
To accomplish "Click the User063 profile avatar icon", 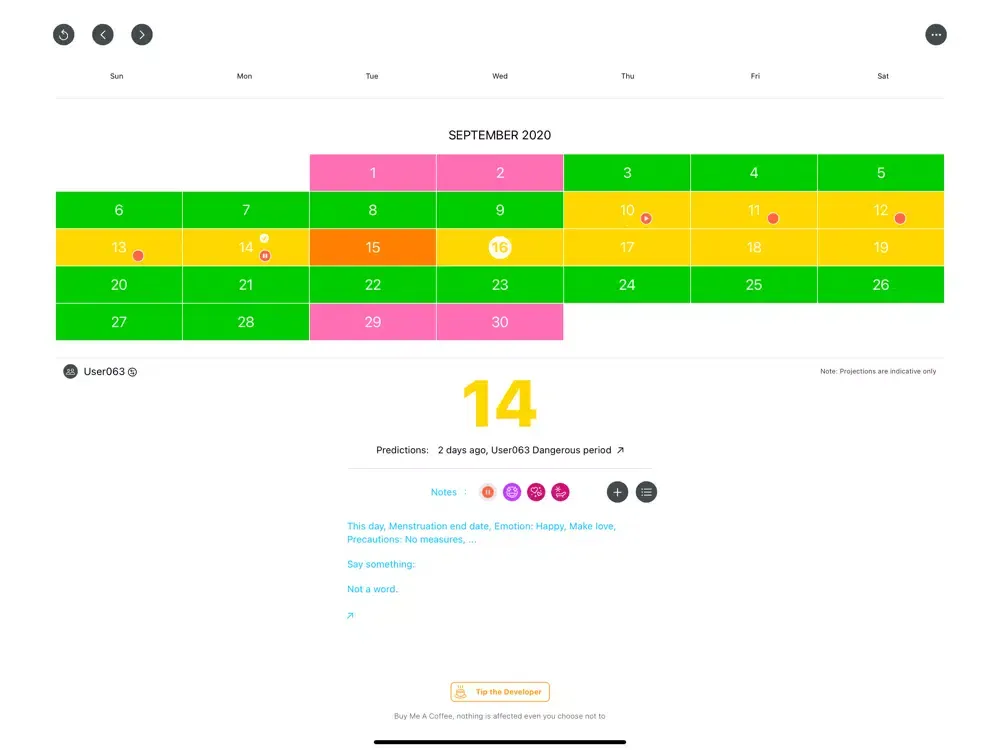I will point(70,371).
